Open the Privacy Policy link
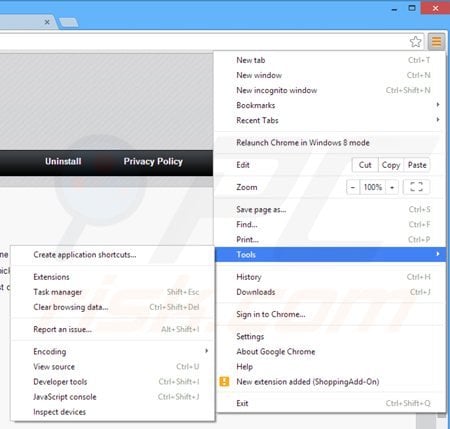 pyautogui.click(x=153, y=162)
